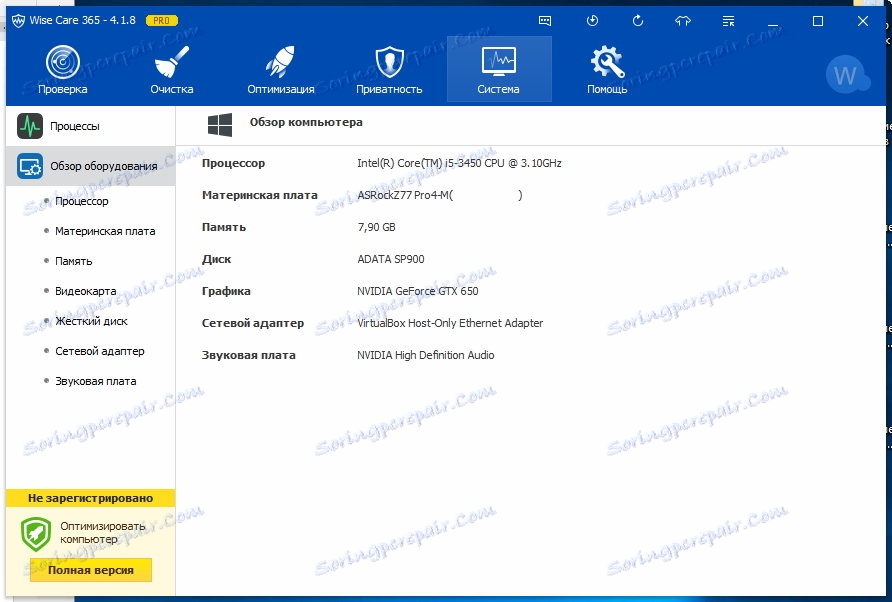
Task: Select Память in the hardware list
Action: coord(73,261)
